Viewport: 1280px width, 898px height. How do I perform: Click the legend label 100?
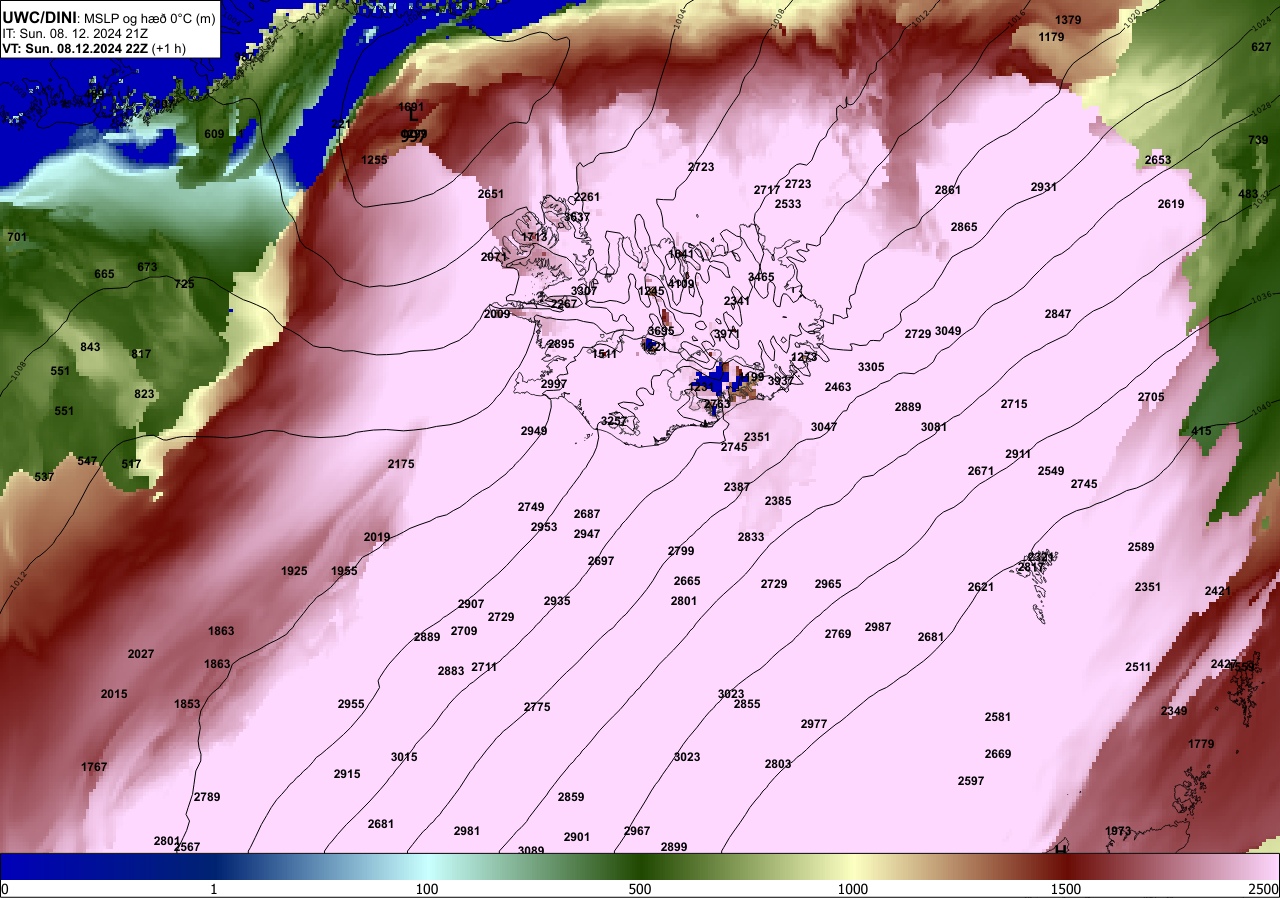point(427,889)
